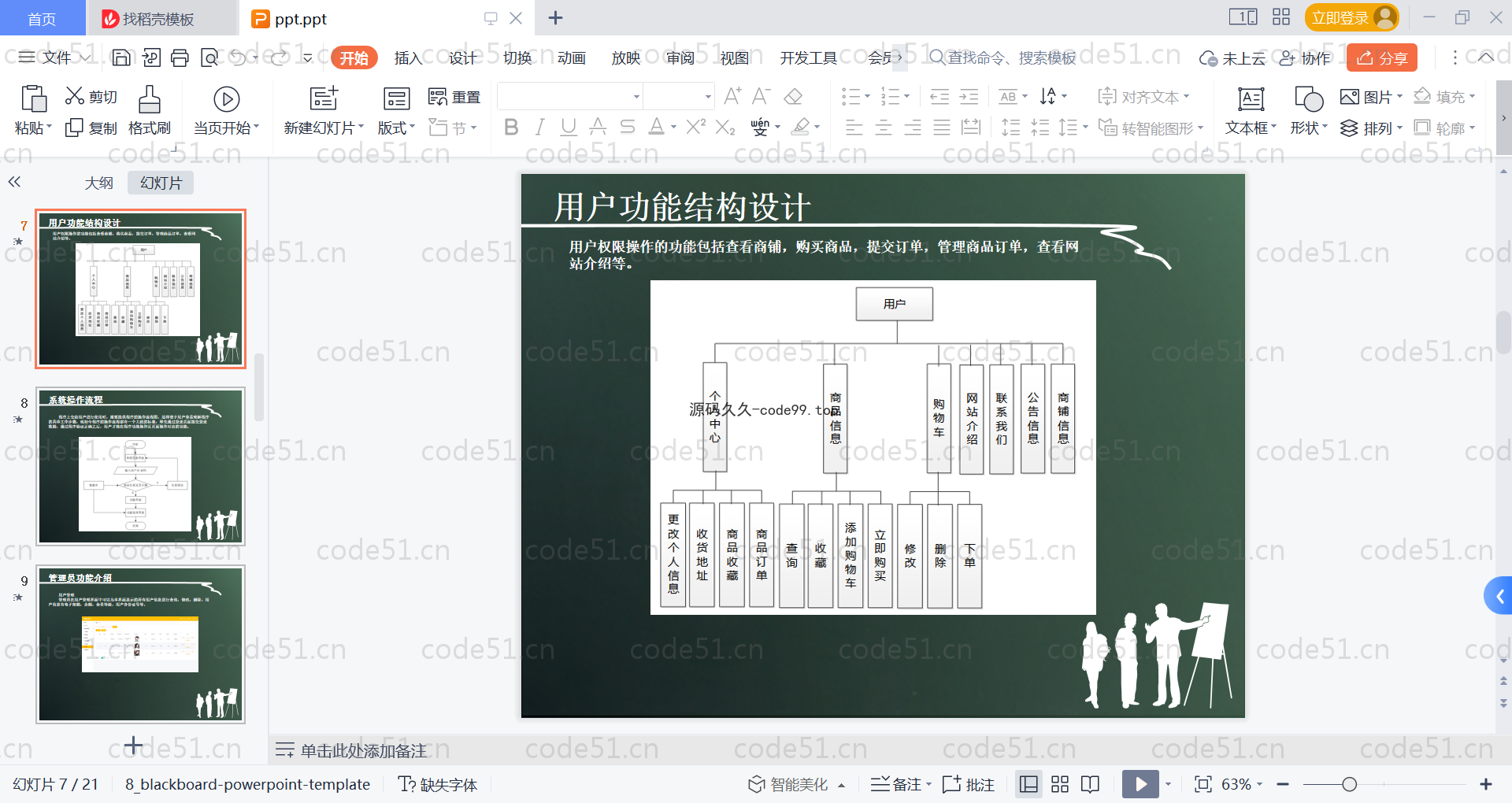Expand the File menu dropdown
1512x803 pixels.
[54, 57]
